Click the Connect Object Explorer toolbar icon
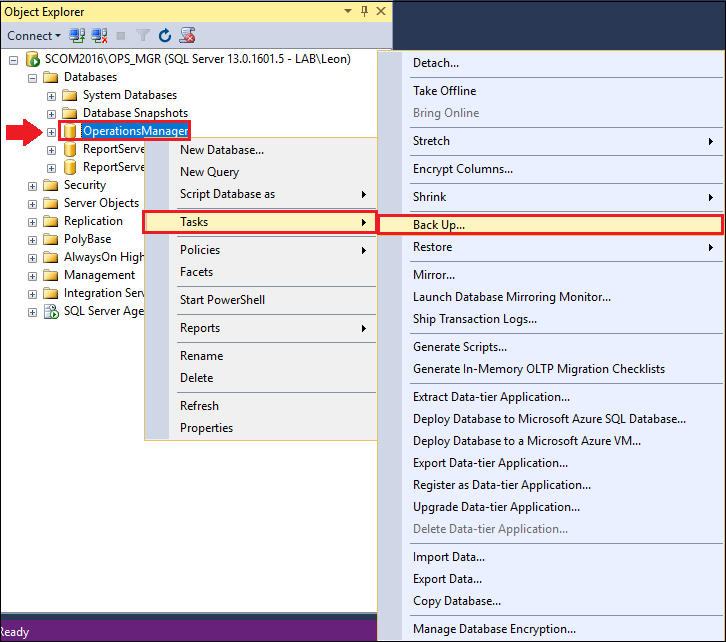Screen dimensions: 726x642 [77, 36]
